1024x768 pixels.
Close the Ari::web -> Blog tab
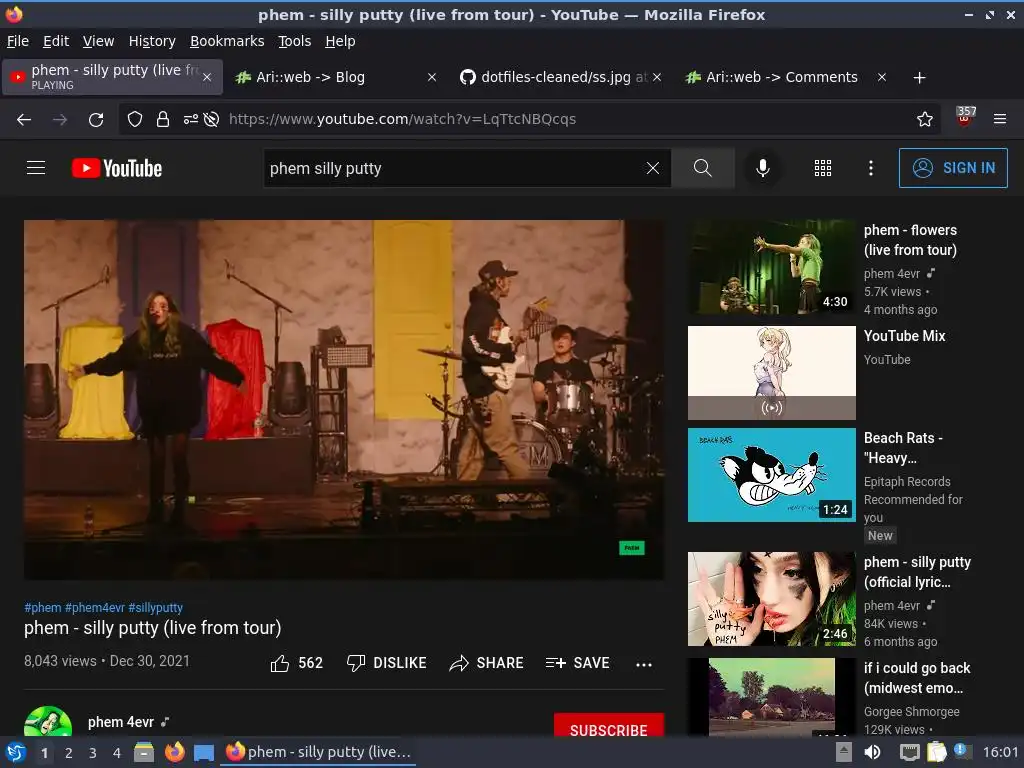coord(432,77)
